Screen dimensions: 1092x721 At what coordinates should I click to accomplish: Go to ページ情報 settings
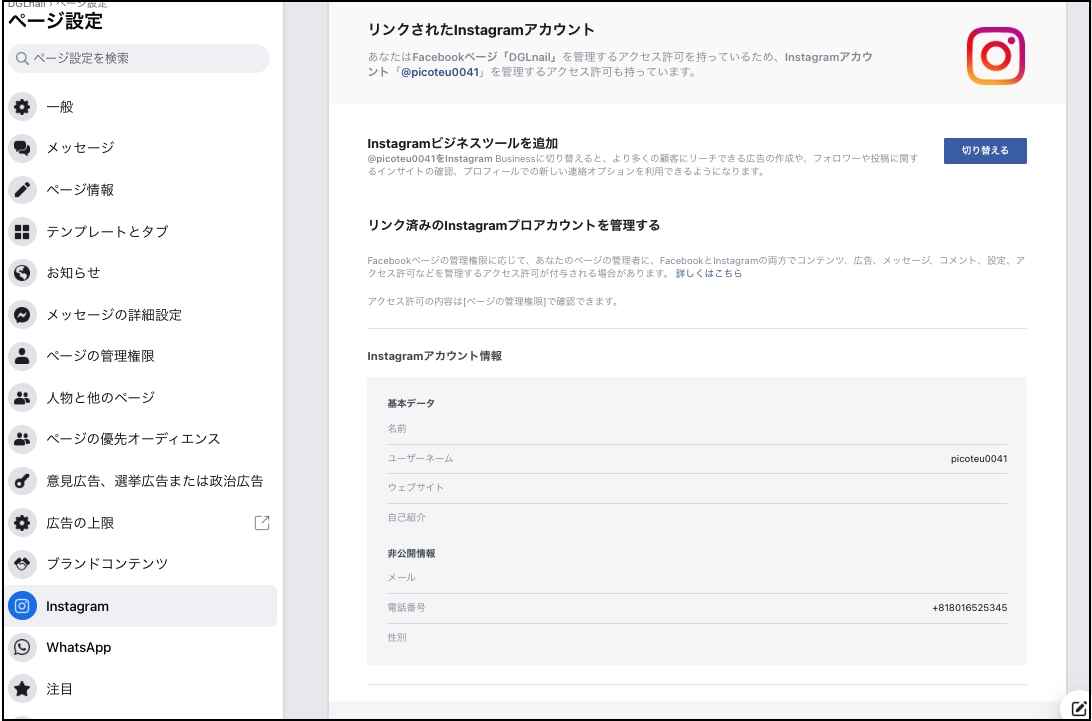(x=141, y=189)
